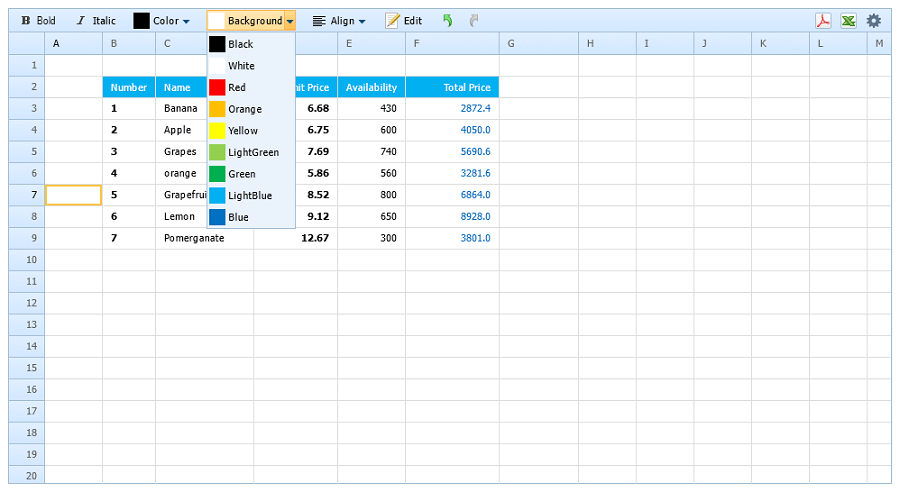Open the Align dropdown arrow
900x492 pixels.
click(362, 21)
